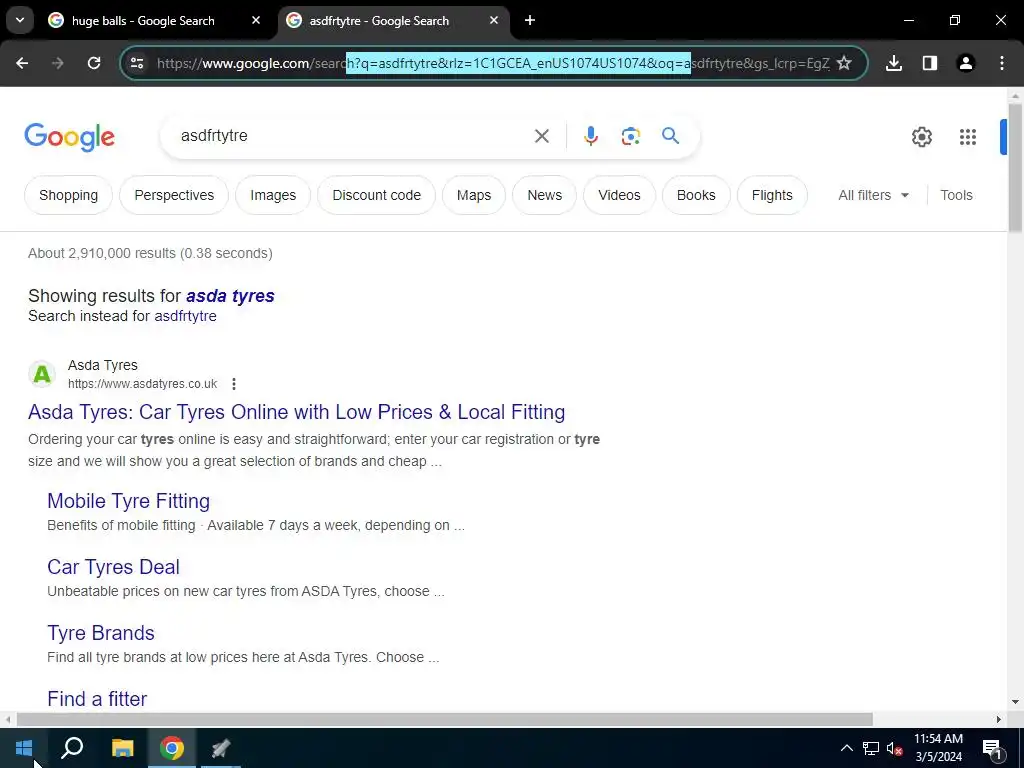Image resolution: width=1024 pixels, height=768 pixels.
Task: Open the Google apps grid
Action: [x=968, y=136]
